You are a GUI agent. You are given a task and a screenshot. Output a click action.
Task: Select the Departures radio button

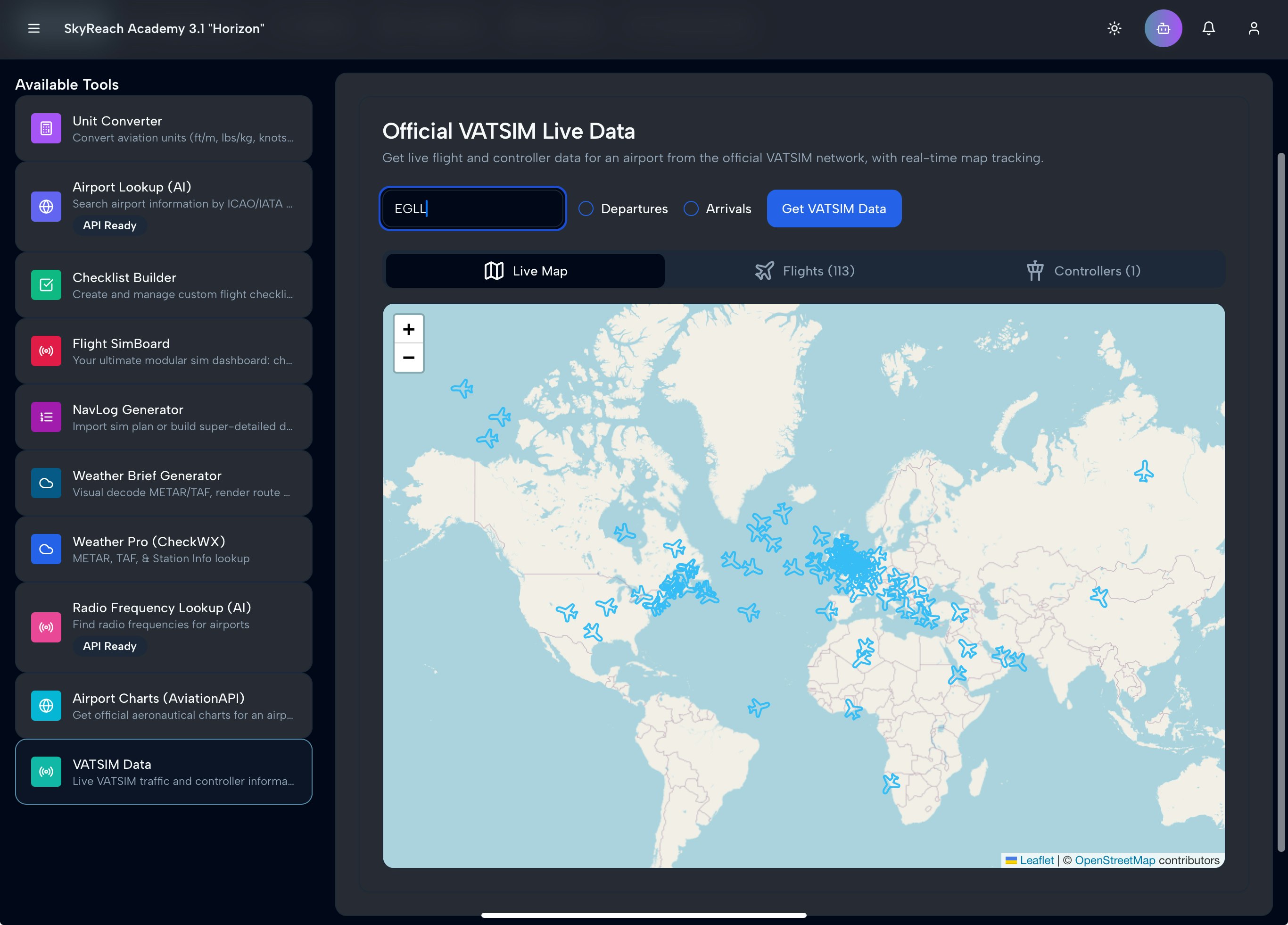pyautogui.click(x=586, y=208)
